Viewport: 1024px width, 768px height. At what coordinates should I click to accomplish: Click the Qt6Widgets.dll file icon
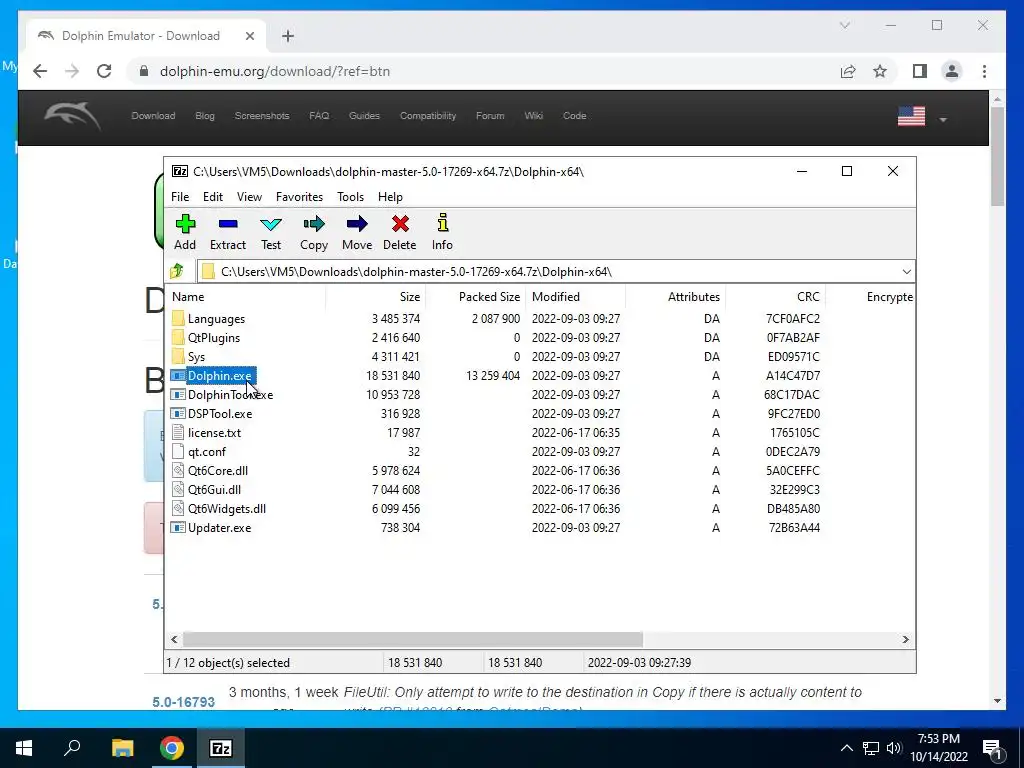178,508
